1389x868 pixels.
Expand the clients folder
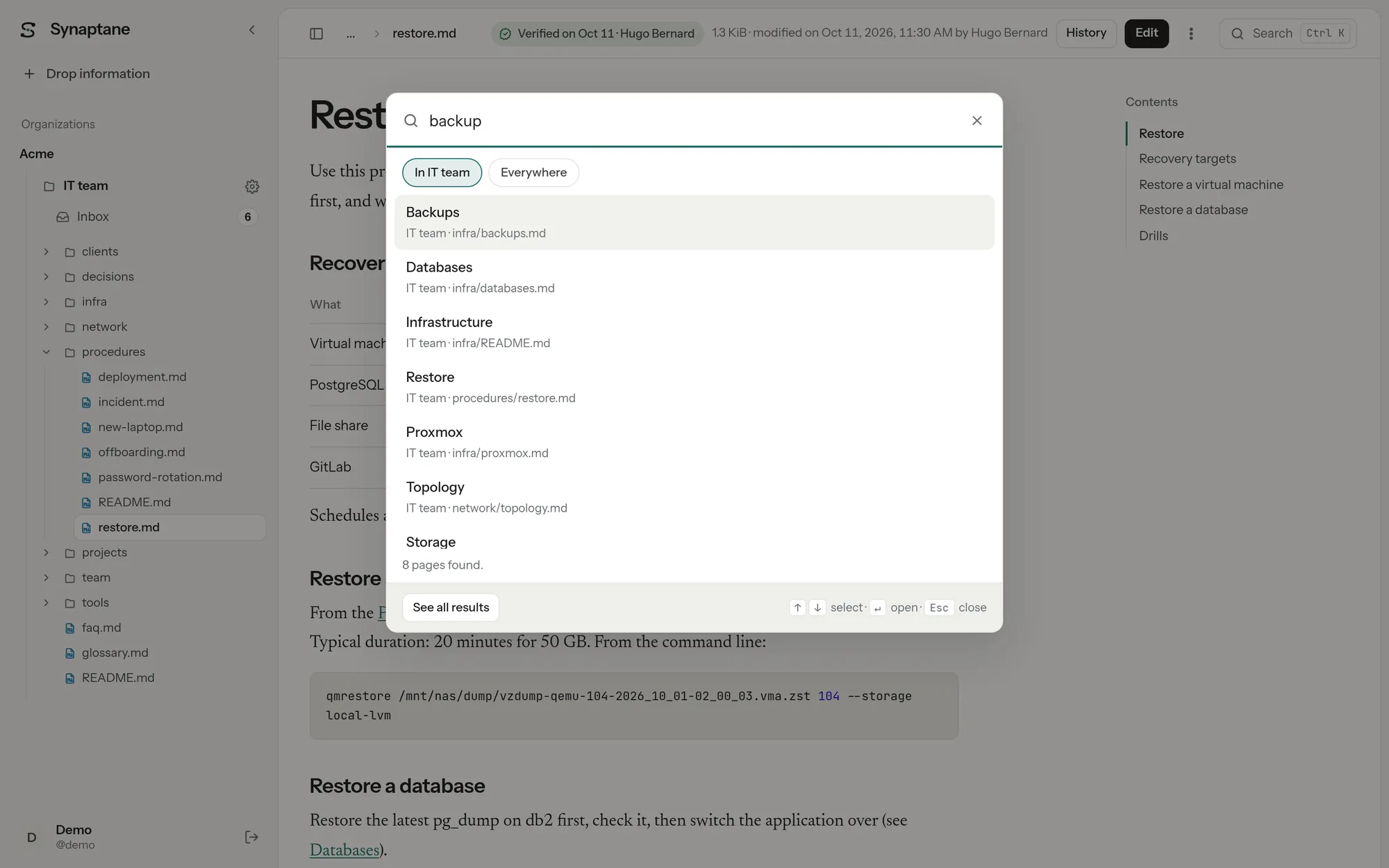coord(46,251)
